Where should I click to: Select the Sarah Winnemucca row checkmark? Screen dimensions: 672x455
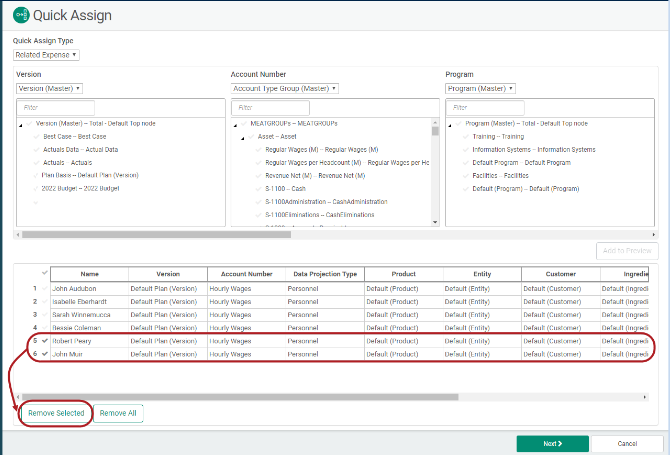click(45, 314)
